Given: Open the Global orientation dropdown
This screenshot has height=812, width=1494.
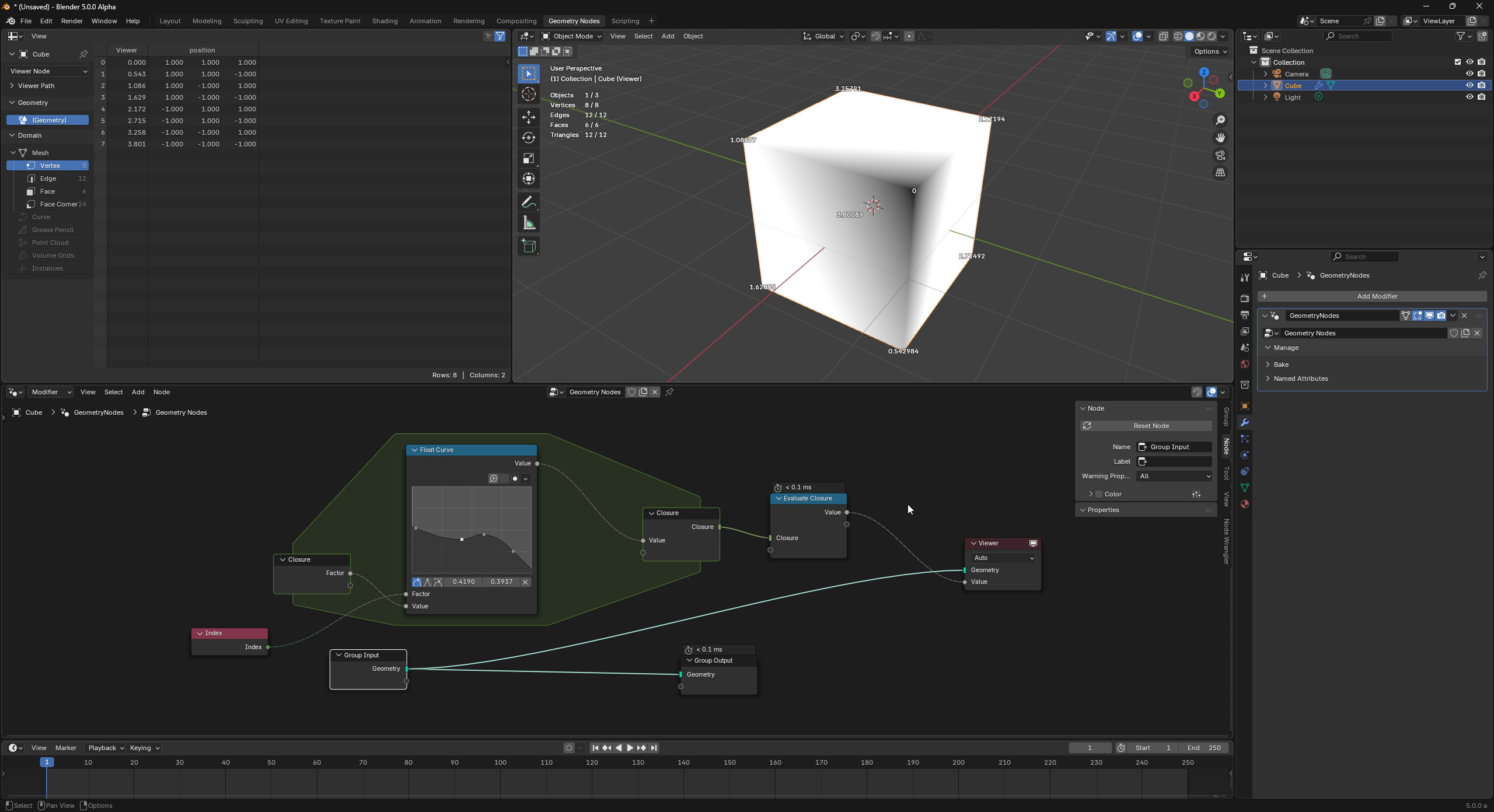Looking at the screenshot, I should [x=823, y=36].
